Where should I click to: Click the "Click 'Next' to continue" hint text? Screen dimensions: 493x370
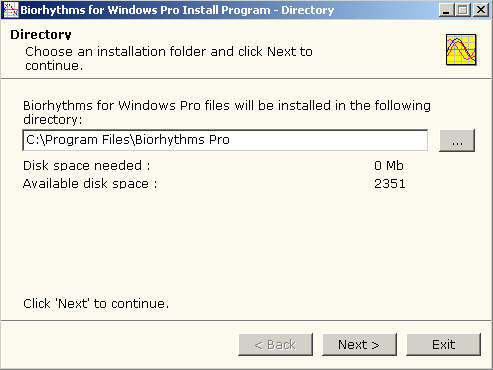96,304
